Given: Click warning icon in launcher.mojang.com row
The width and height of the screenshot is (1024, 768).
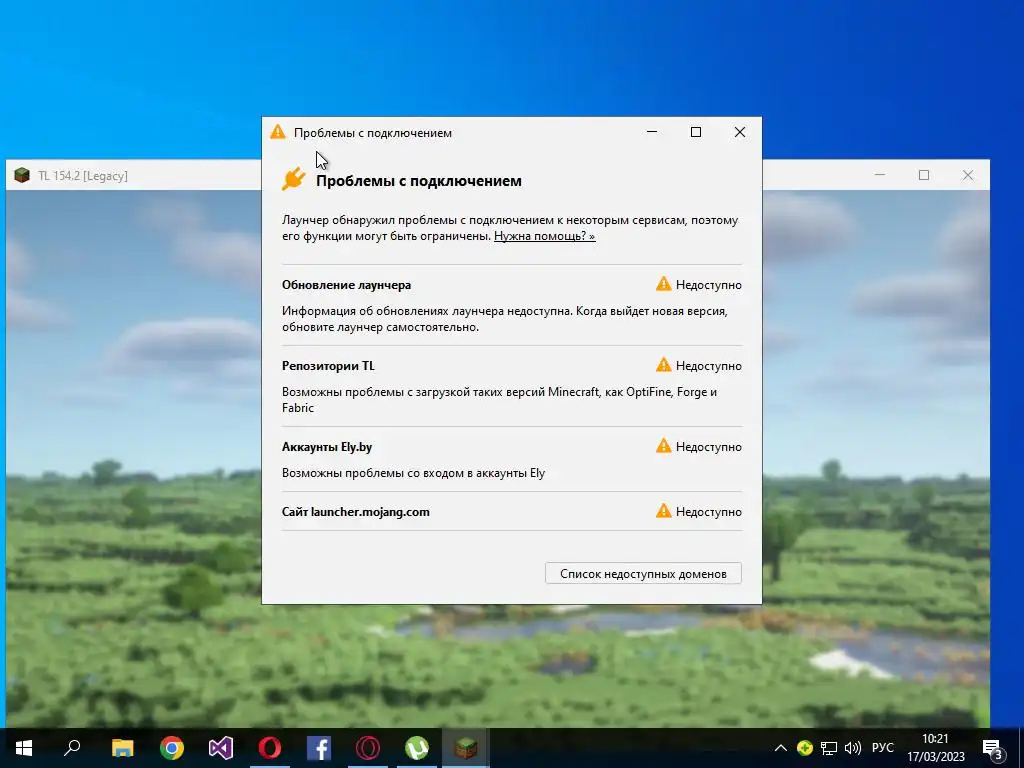Looking at the screenshot, I should pos(664,511).
